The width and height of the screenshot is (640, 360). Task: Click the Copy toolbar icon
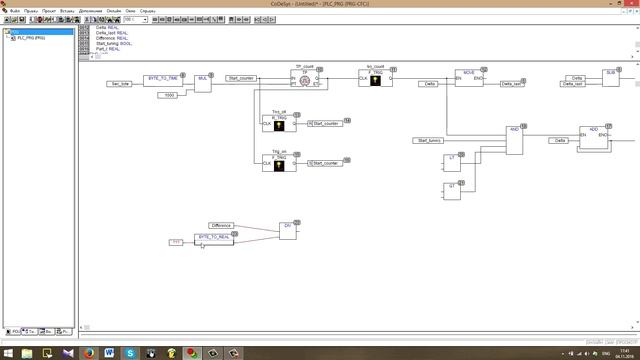[94, 20]
